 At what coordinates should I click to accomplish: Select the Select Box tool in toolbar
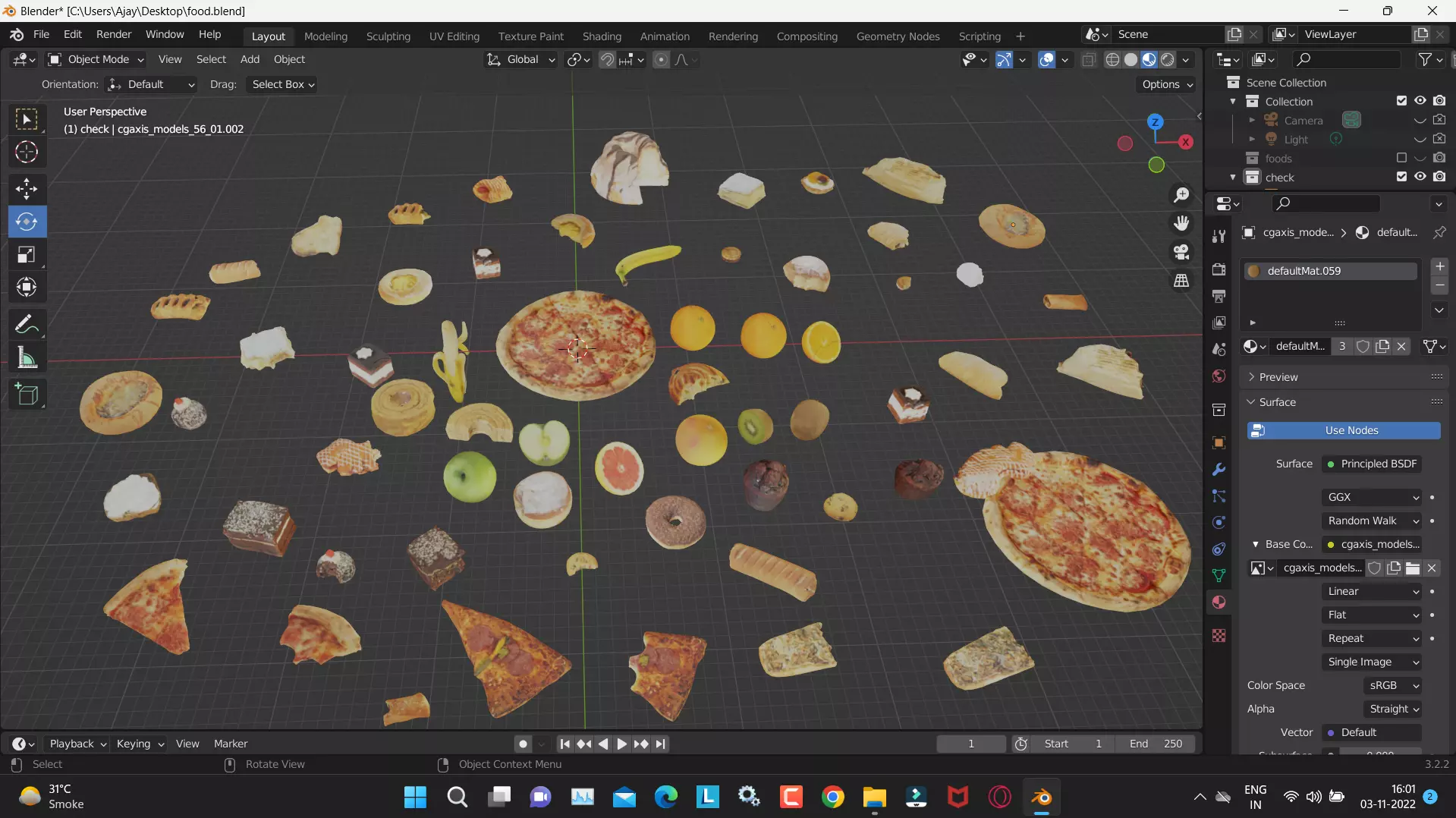pyautogui.click(x=27, y=119)
